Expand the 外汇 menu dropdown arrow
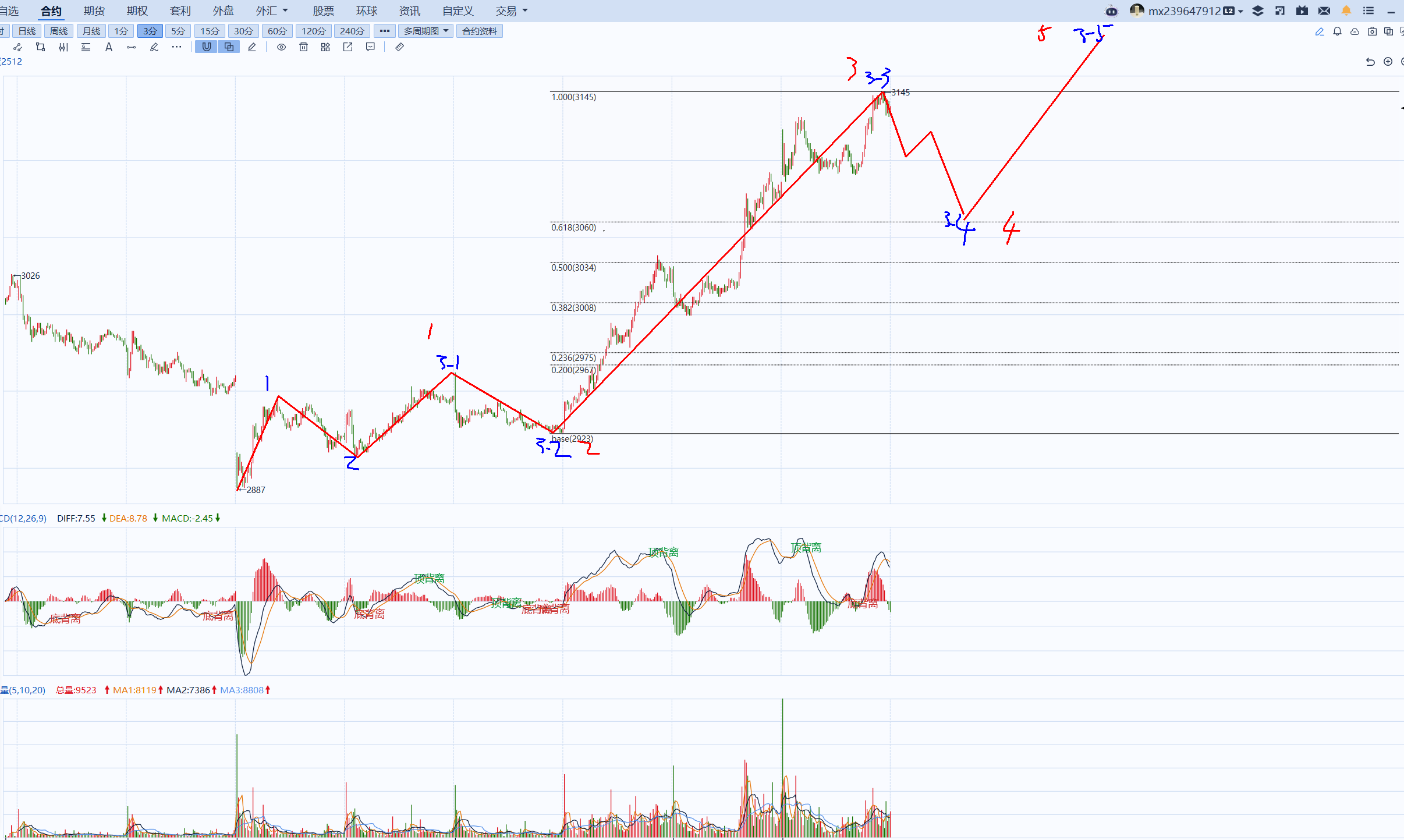The width and height of the screenshot is (1404, 840). [x=285, y=10]
